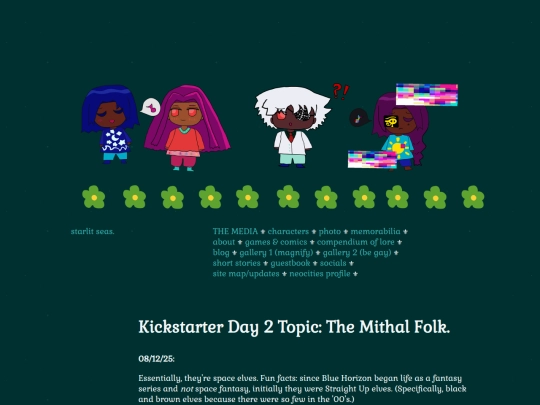Screen dimensions: 540x405
Task: Open the neocities profile link
Action: pos(320,274)
